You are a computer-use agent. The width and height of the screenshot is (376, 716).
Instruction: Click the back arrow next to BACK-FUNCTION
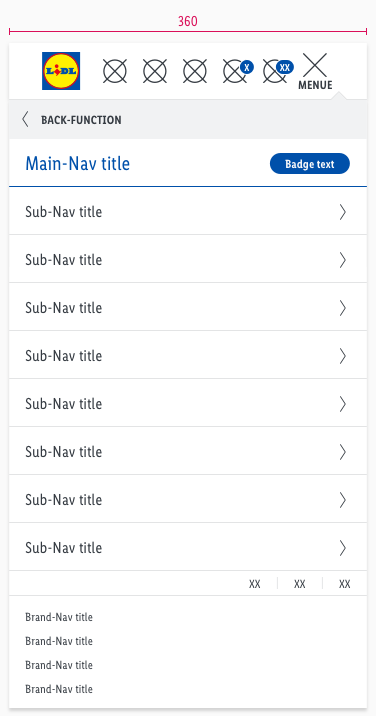tap(25, 120)
